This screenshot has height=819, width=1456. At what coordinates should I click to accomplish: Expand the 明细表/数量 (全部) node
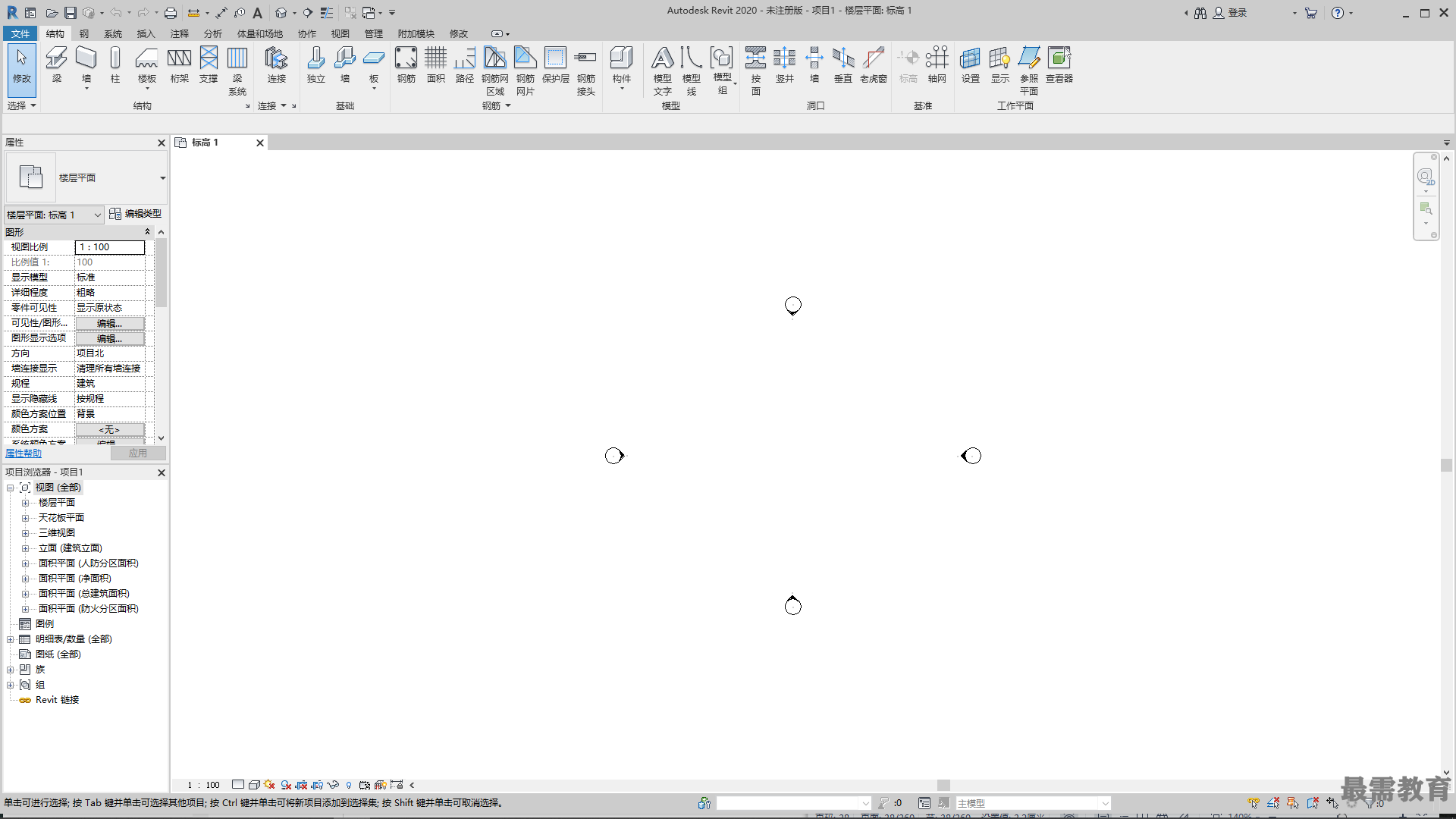pyautogui.click(x=11, y=639)
